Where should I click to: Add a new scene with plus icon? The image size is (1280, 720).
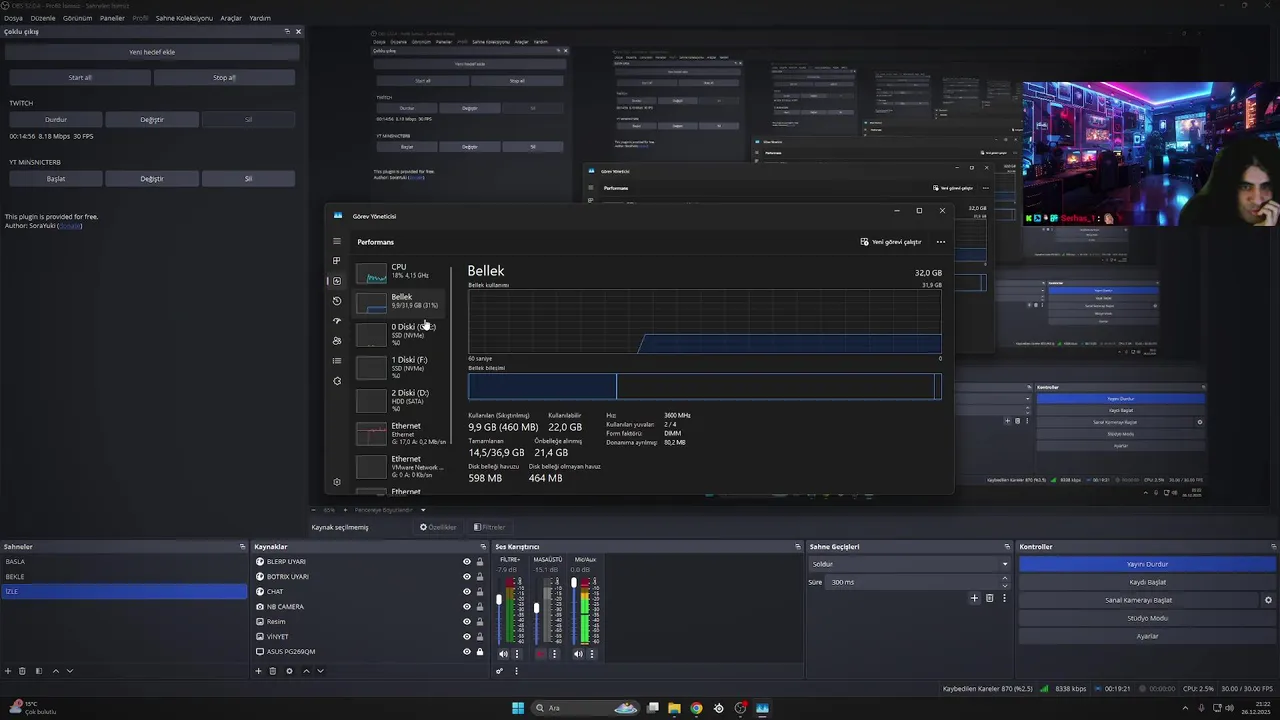tap(8, 671)
